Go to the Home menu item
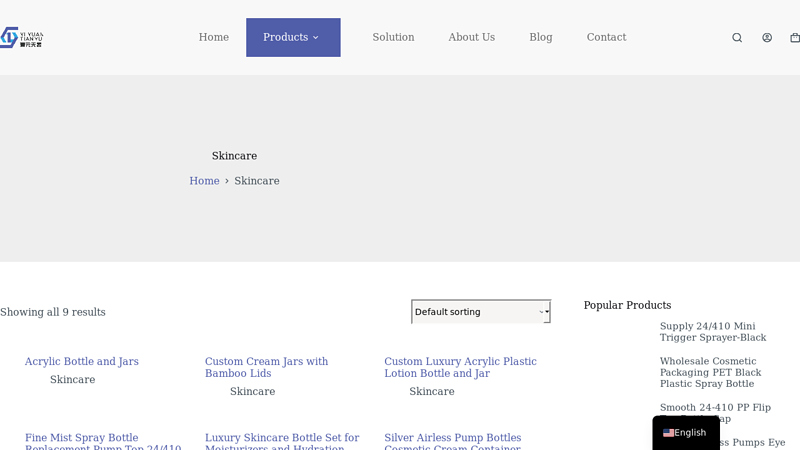800x450 pixels. point(214,37)
